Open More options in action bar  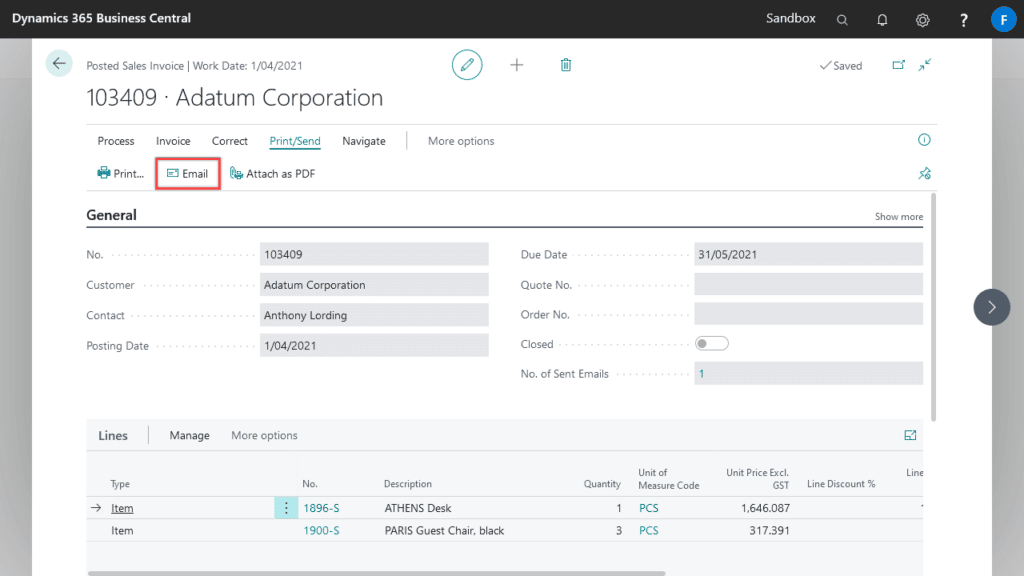(x=461, y=141)
